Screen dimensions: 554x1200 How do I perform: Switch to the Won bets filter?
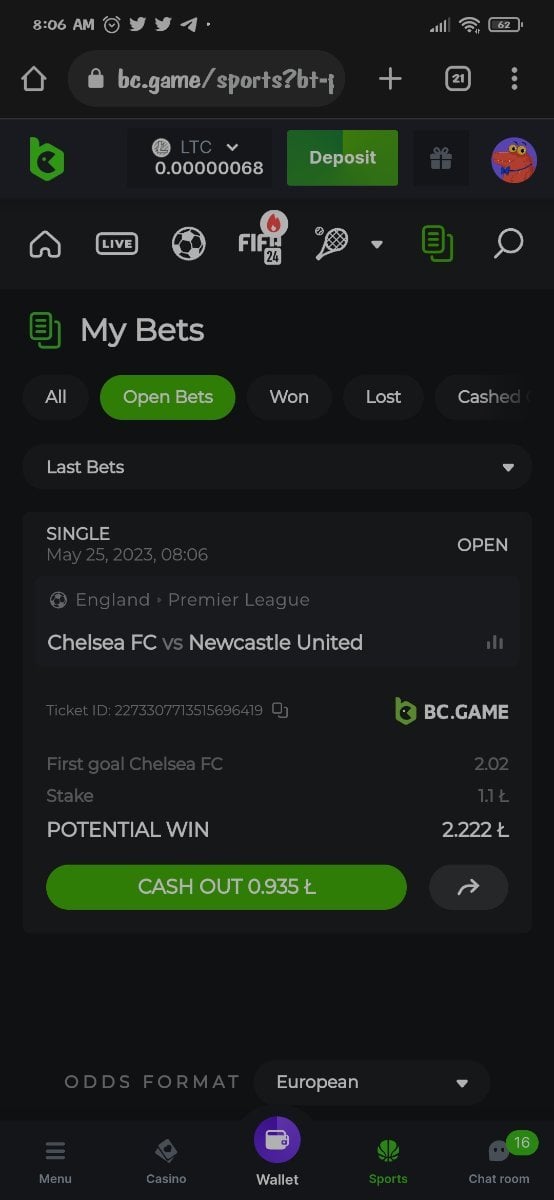[289, 397]
